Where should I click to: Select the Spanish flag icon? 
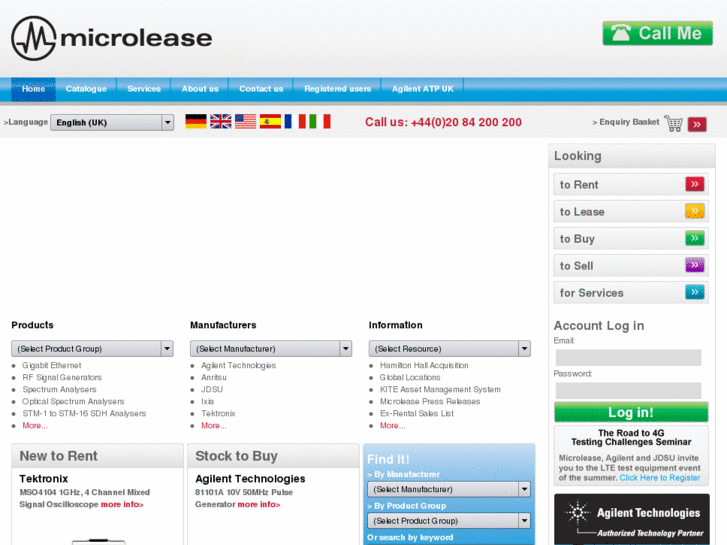coord(270,122)
